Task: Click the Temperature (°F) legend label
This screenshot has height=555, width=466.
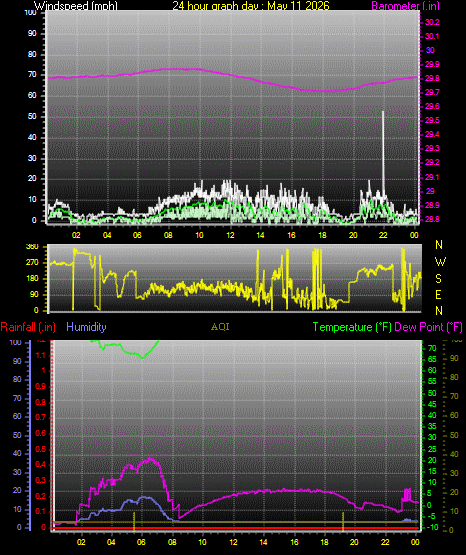Action: click(352, 327)
